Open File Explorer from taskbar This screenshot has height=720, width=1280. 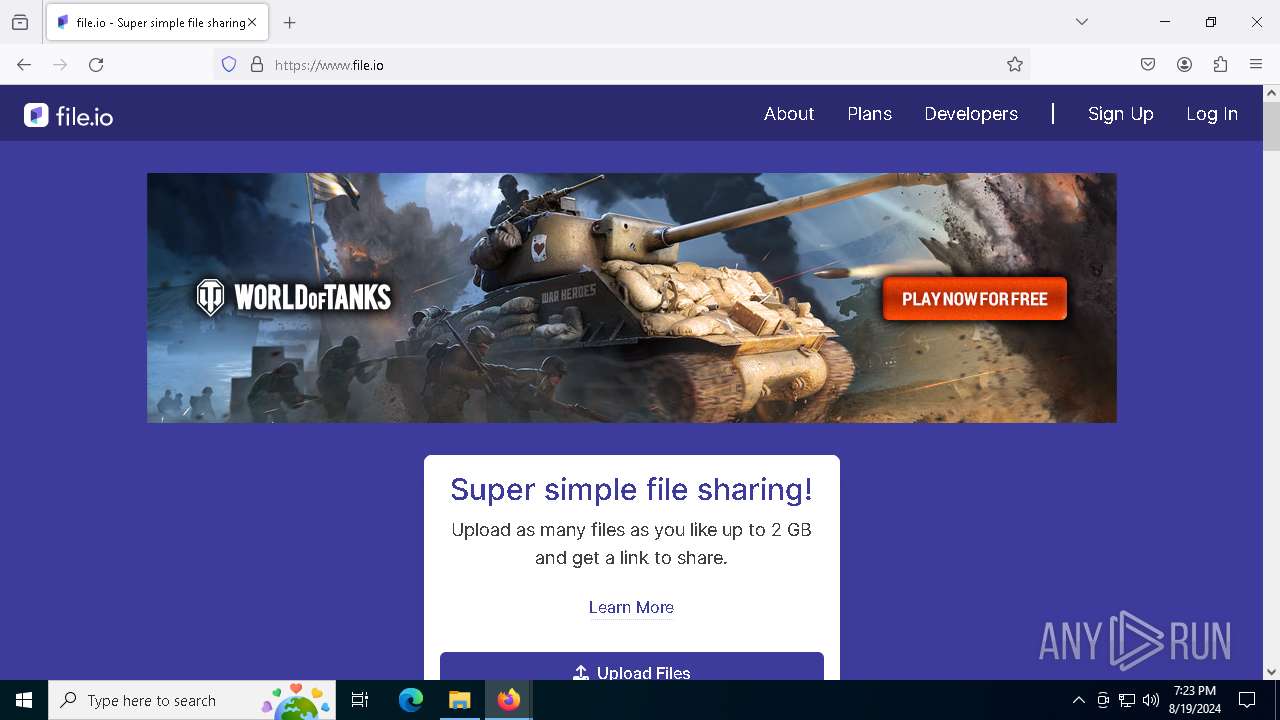point(459,700)
